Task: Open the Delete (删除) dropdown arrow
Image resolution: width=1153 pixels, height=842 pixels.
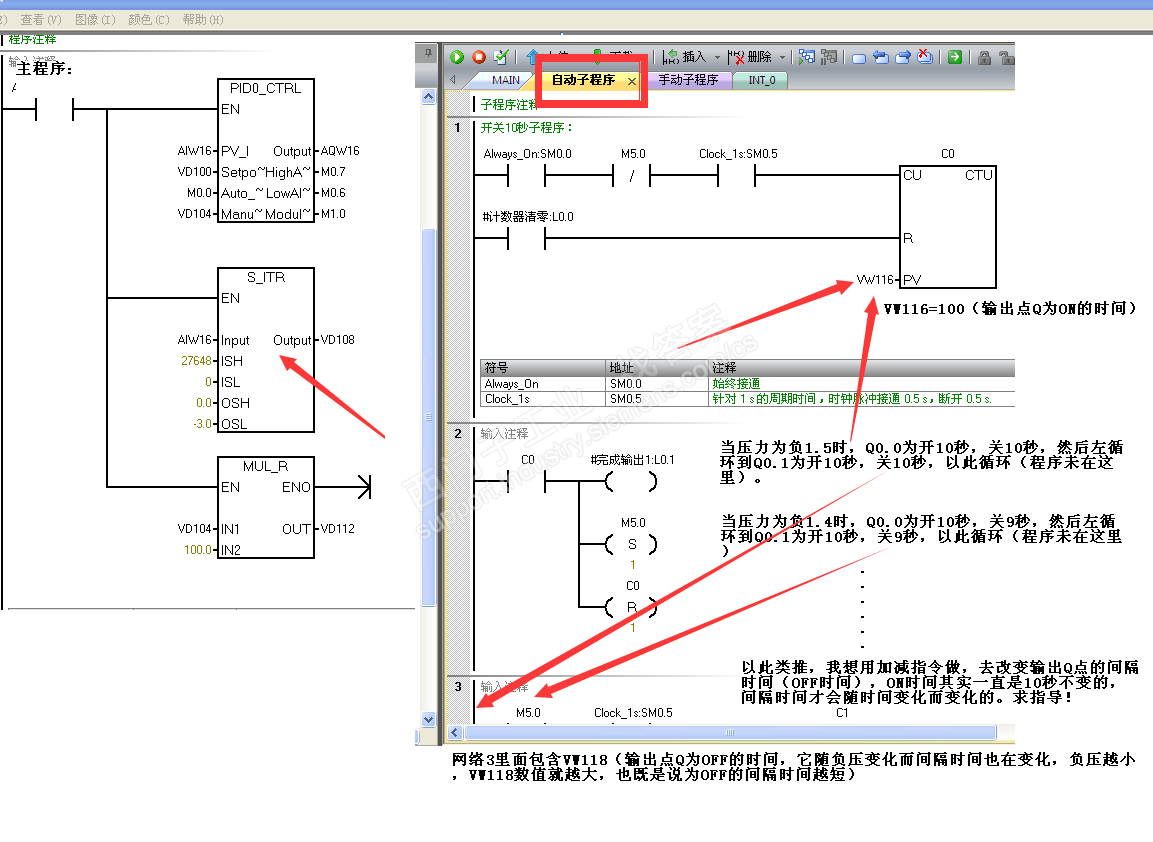Action: 782,57
